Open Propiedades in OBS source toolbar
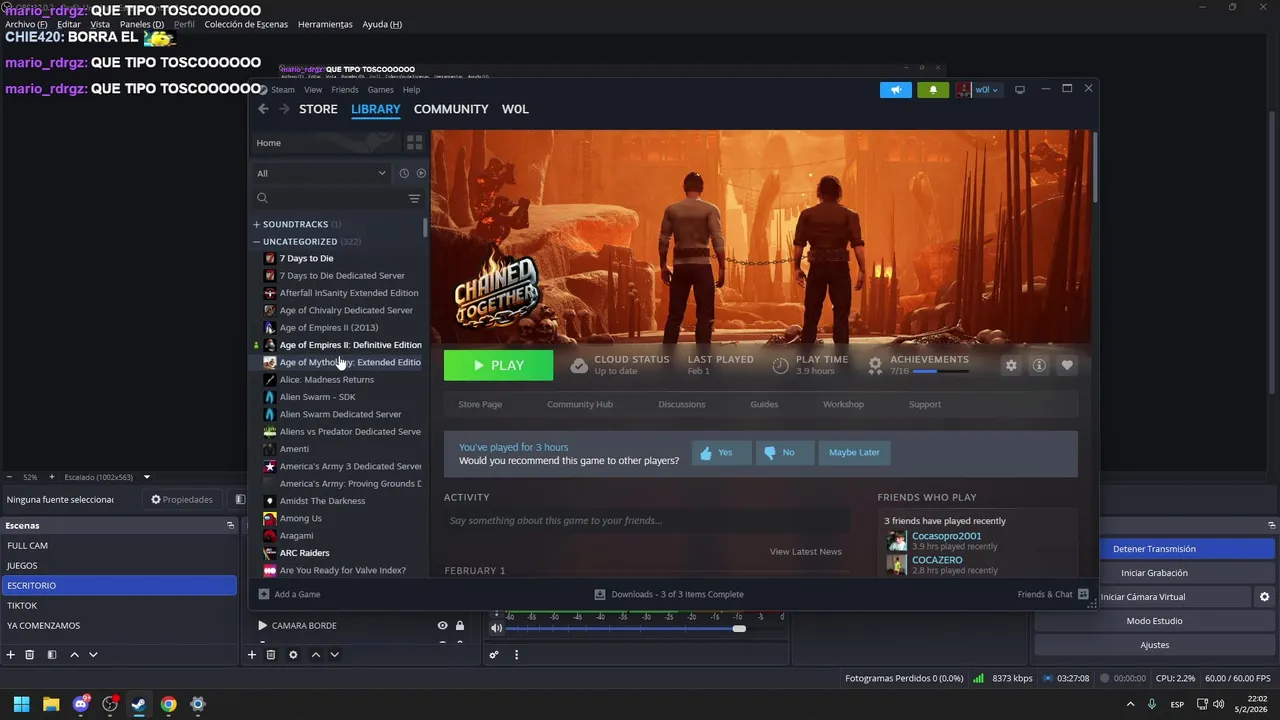 (182, 499)
